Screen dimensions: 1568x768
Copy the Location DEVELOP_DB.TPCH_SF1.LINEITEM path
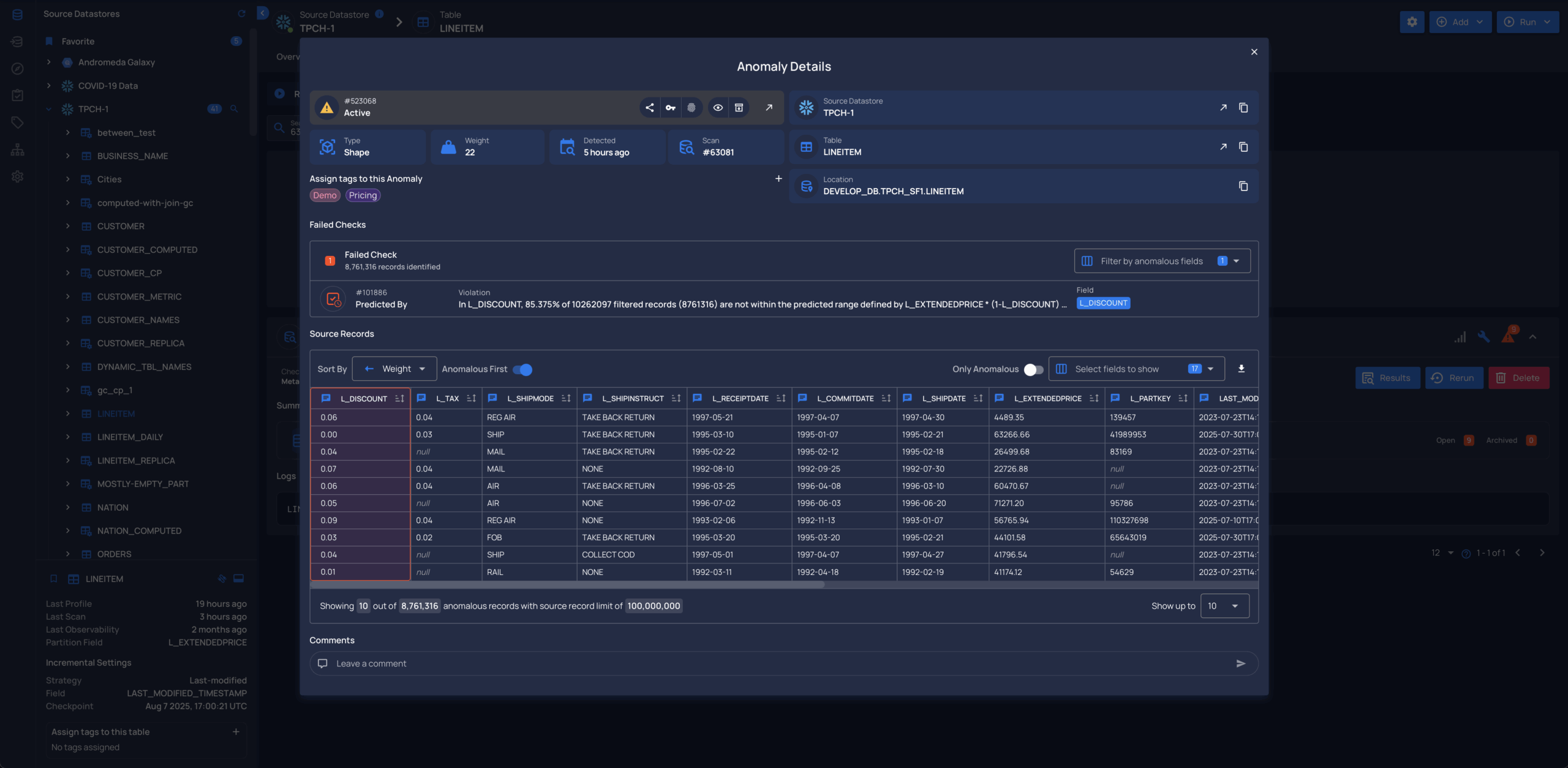pos(1243,186)
